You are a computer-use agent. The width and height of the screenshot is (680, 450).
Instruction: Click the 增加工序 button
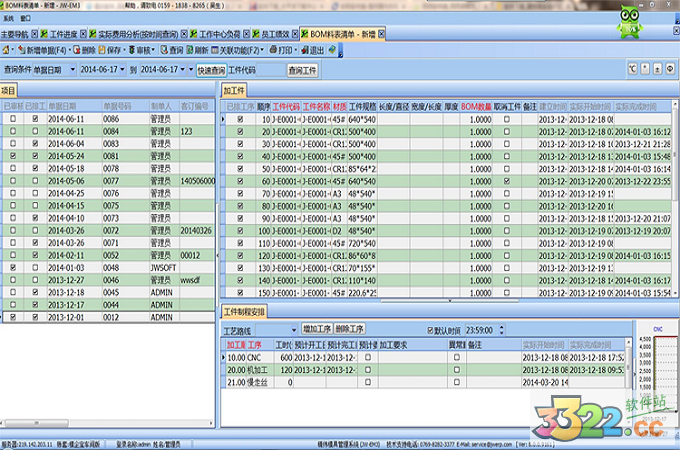[x=317, y=329]
